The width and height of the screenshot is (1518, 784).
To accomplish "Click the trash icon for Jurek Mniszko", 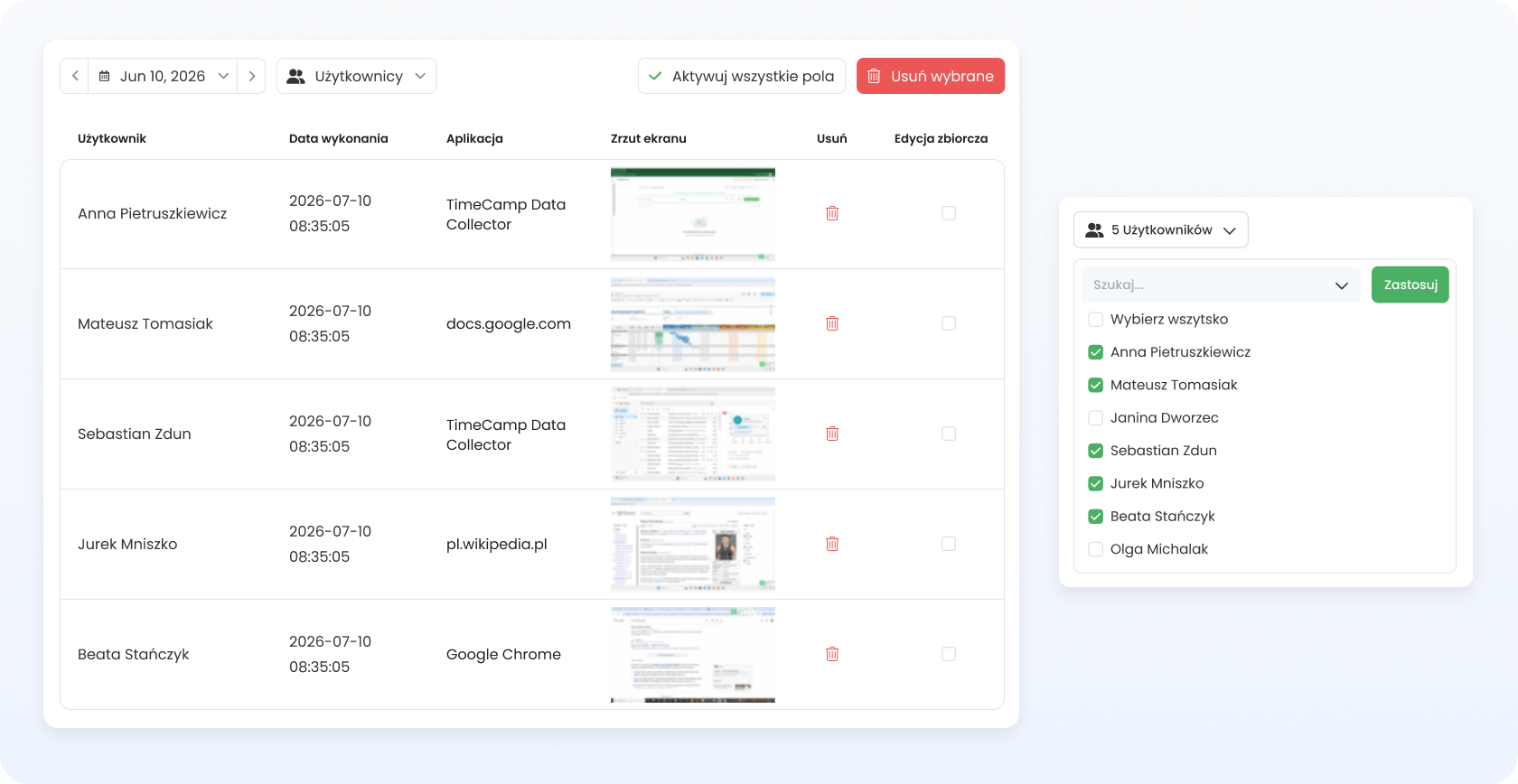I will [x=832, y=544].
